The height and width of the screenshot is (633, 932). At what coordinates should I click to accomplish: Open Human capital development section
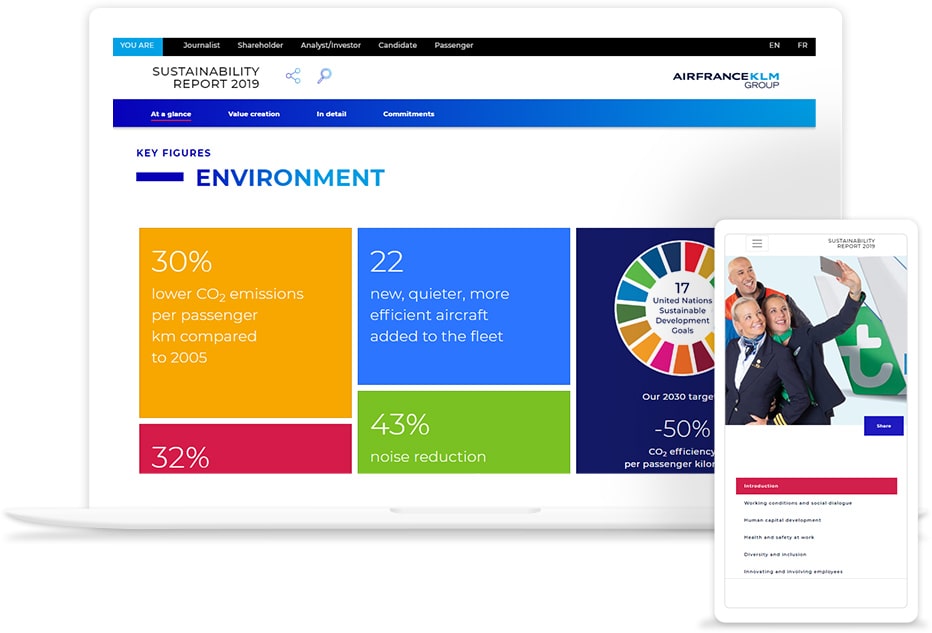click(x=782, y=520)
